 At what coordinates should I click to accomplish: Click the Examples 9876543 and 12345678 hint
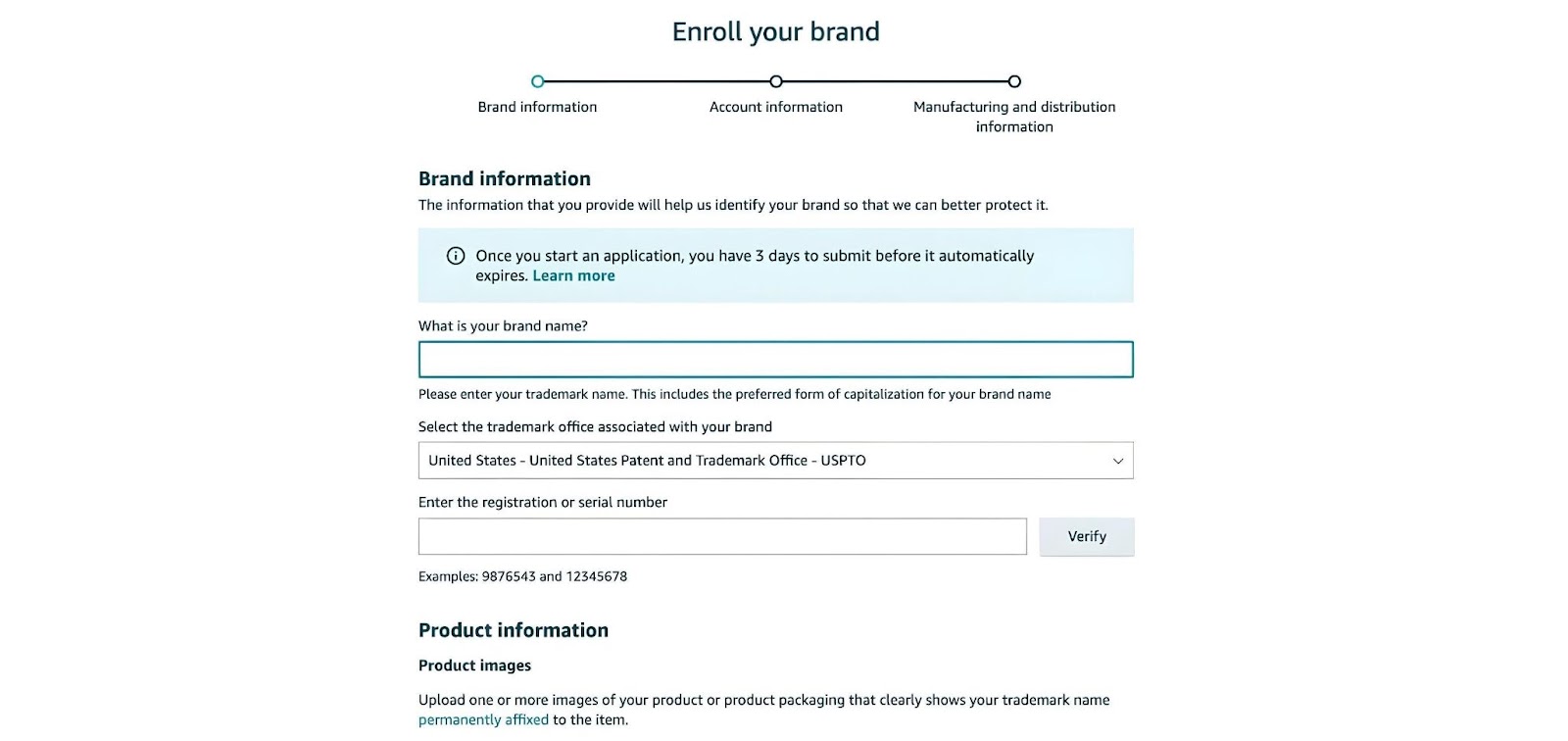click(x=522, y=576)
